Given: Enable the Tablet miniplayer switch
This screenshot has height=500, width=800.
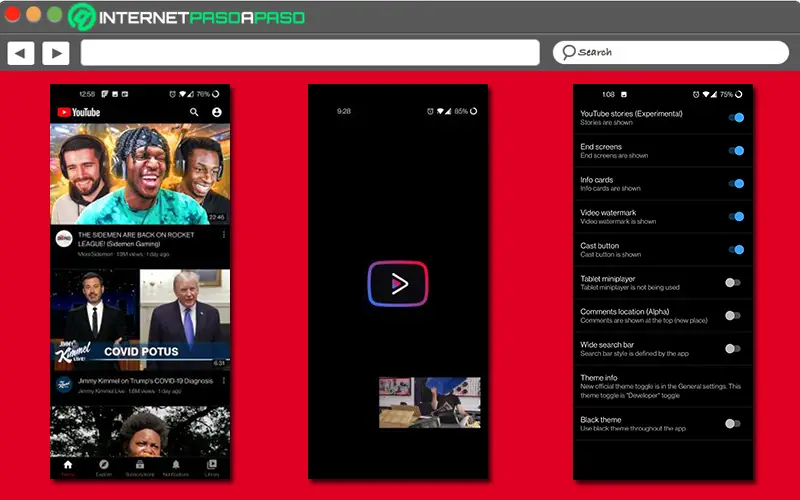Looking at the screenshot, I should tap(733, 283).
